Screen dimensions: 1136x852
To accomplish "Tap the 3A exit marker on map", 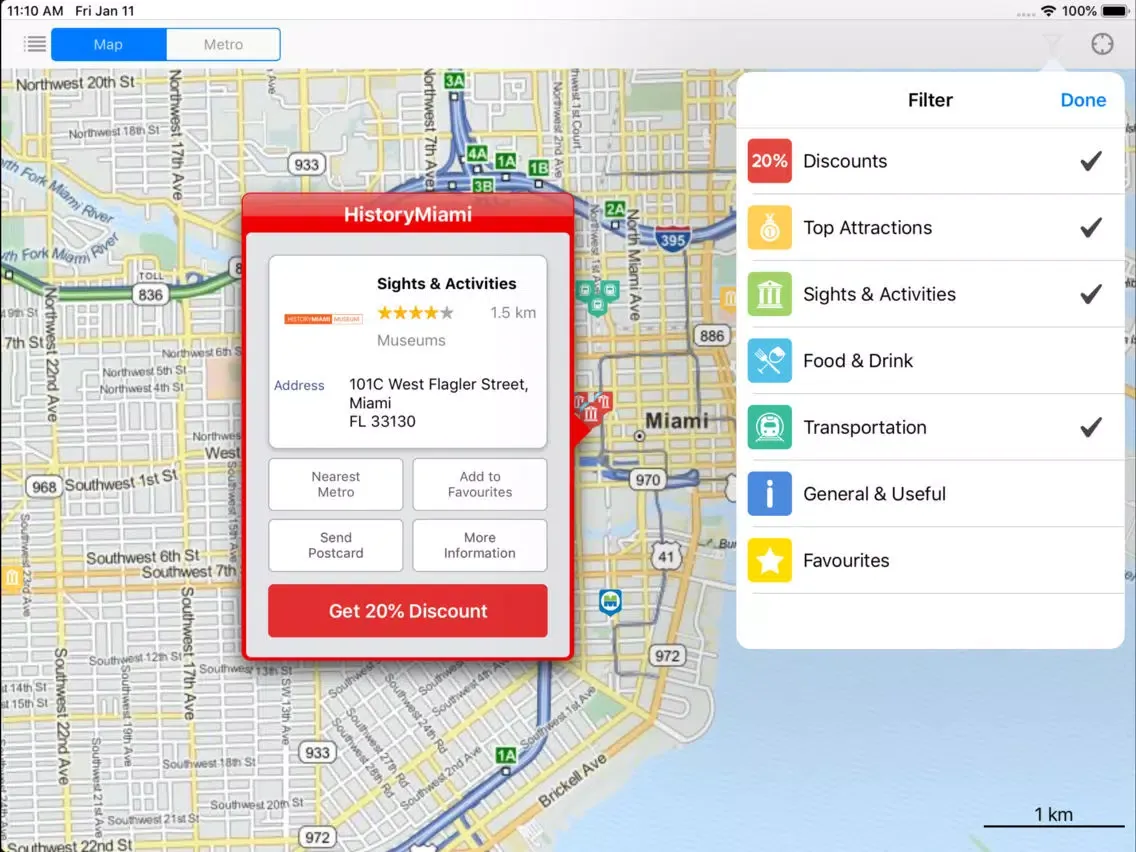I will [x=454, y=80].
